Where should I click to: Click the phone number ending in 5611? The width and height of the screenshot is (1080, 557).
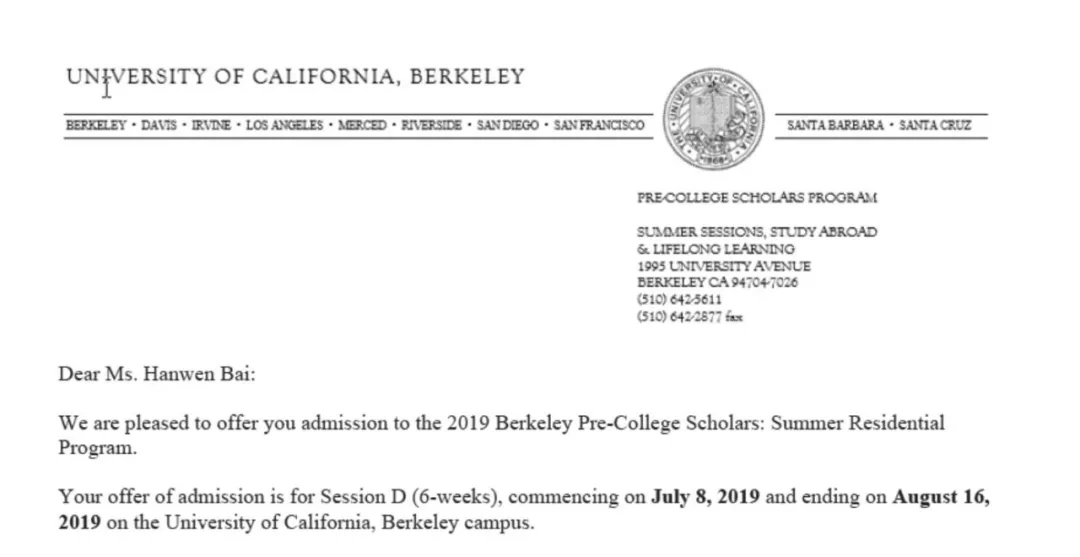679,300
